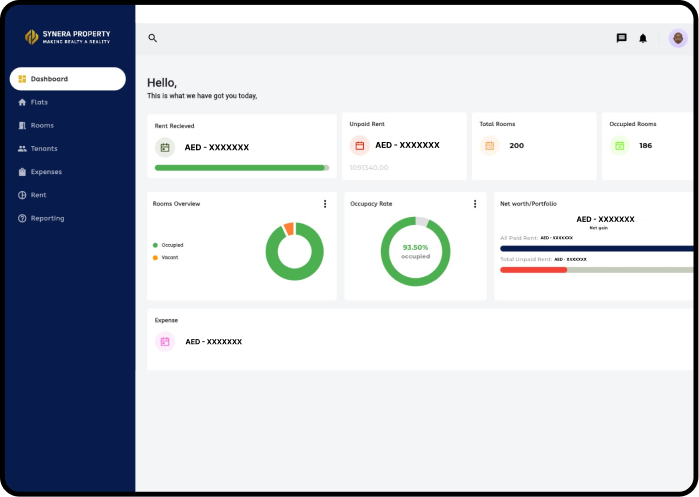Open the notifications bell
Screen dimensions: 699x497
[643, 38]
